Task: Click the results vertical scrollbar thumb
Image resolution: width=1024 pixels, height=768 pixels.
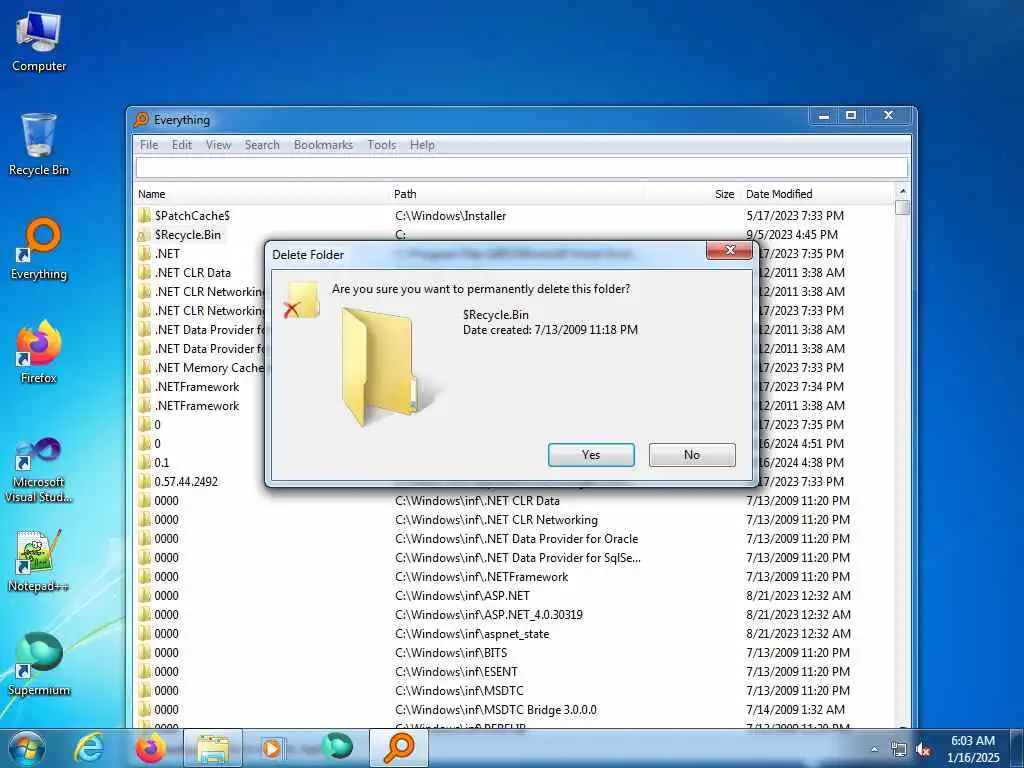Action: (x=902, y=207)
